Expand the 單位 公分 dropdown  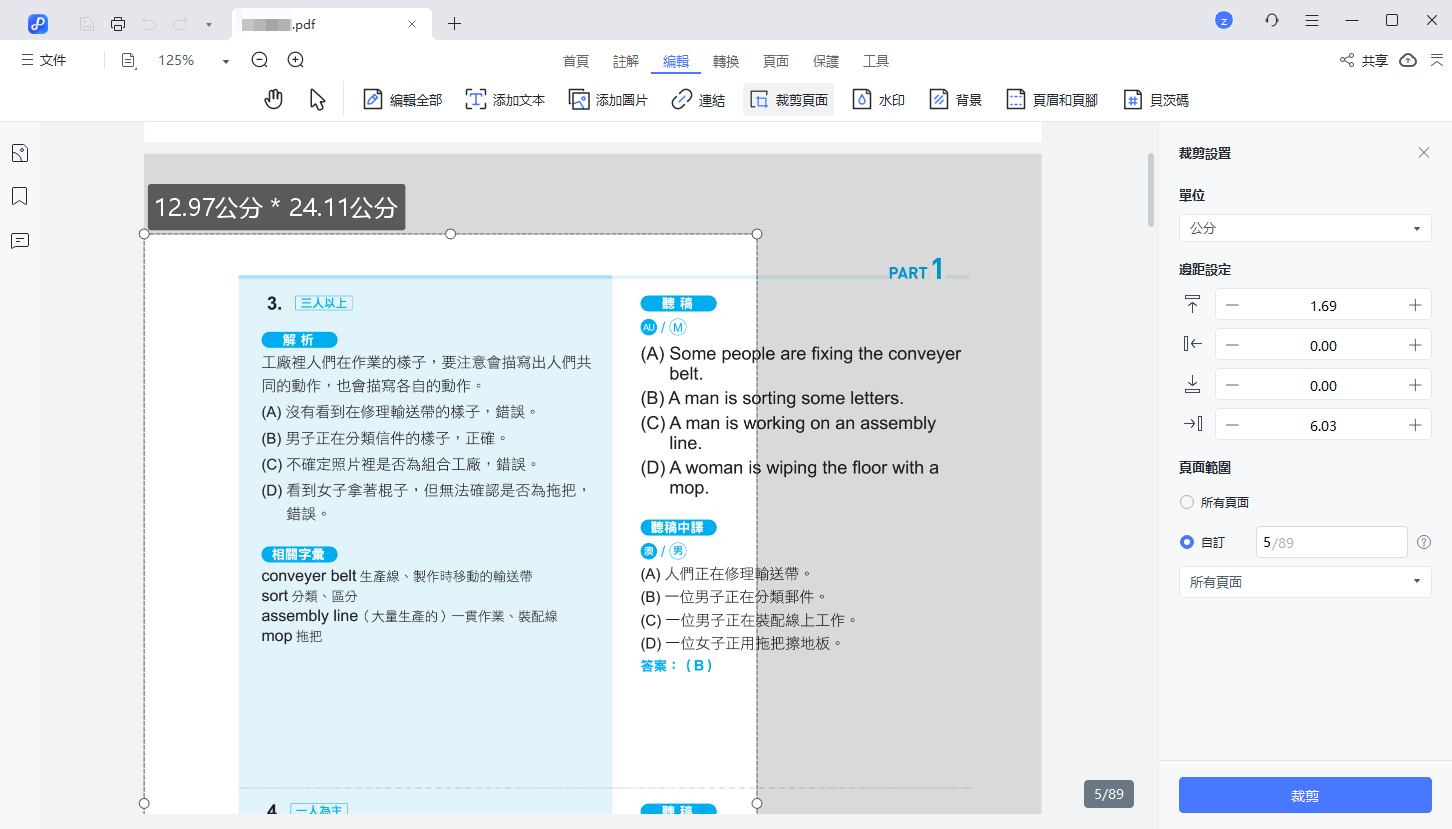(x=1305, y=228)
